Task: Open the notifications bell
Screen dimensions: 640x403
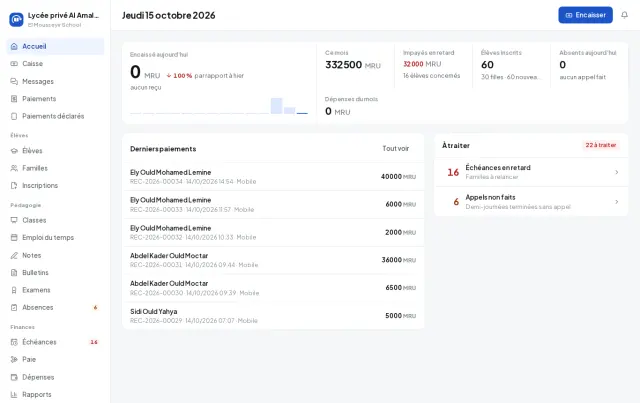Action: click(624, 15)
